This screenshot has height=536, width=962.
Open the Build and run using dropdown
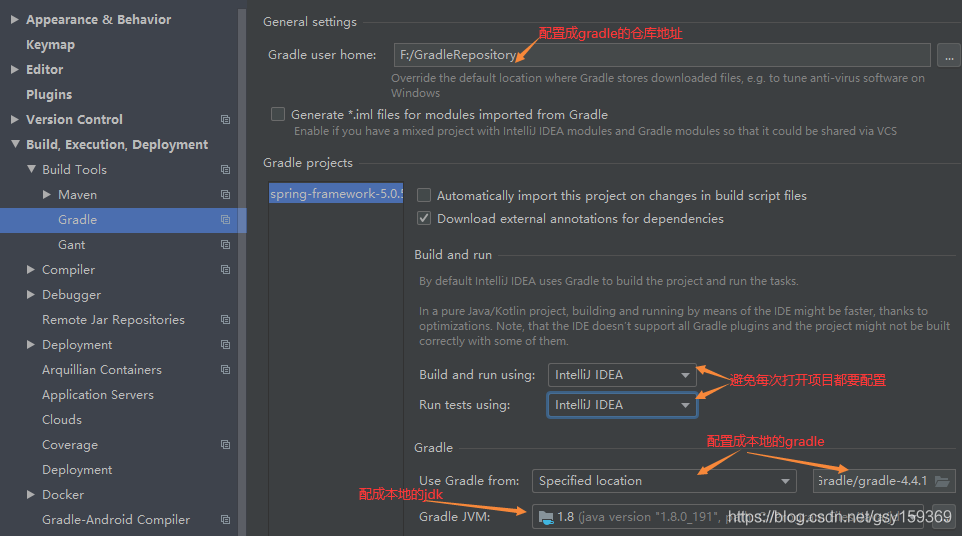click(x=622, y=375)
